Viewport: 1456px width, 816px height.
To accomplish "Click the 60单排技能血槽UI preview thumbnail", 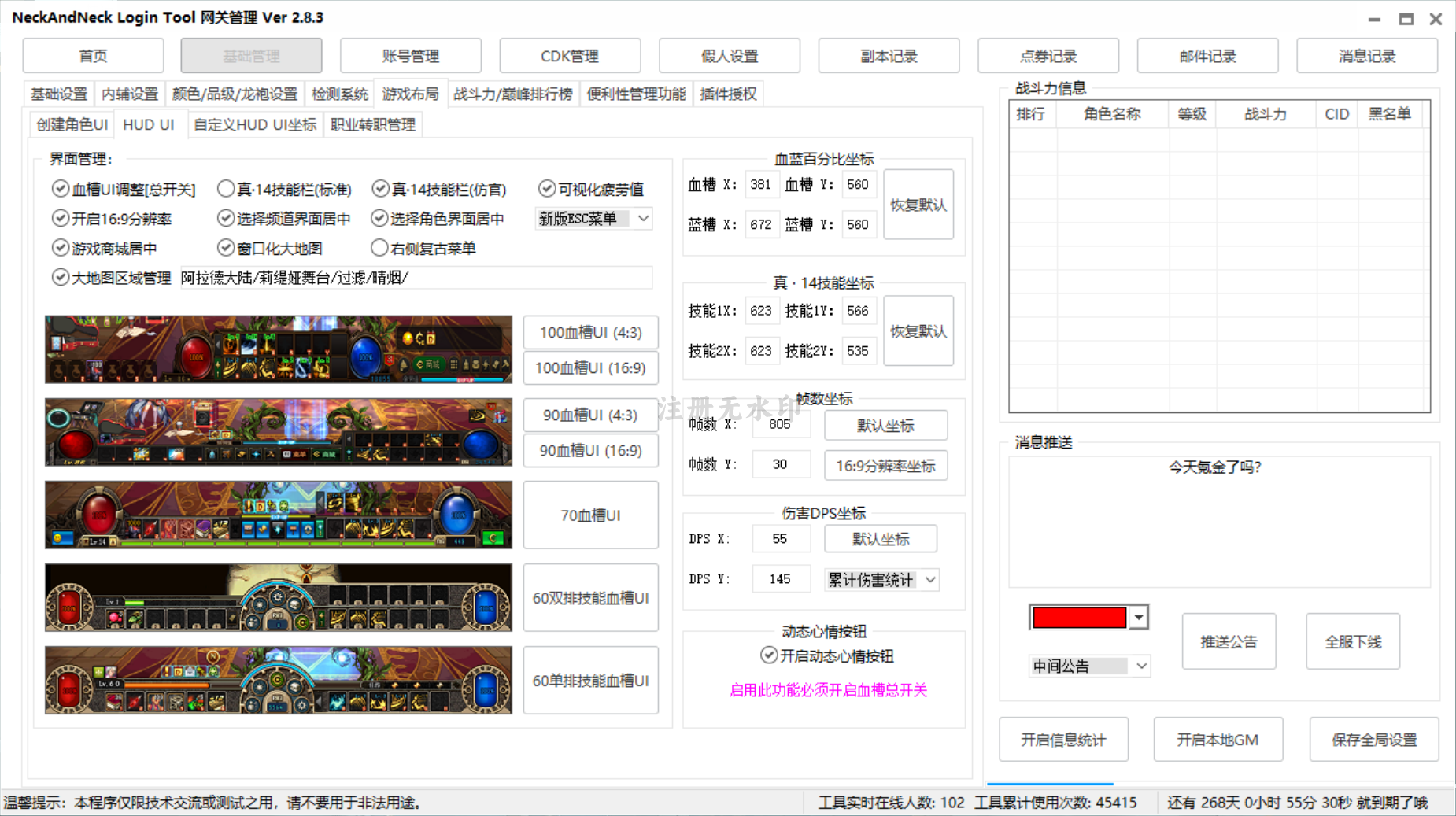I will (x=279, y=680).
